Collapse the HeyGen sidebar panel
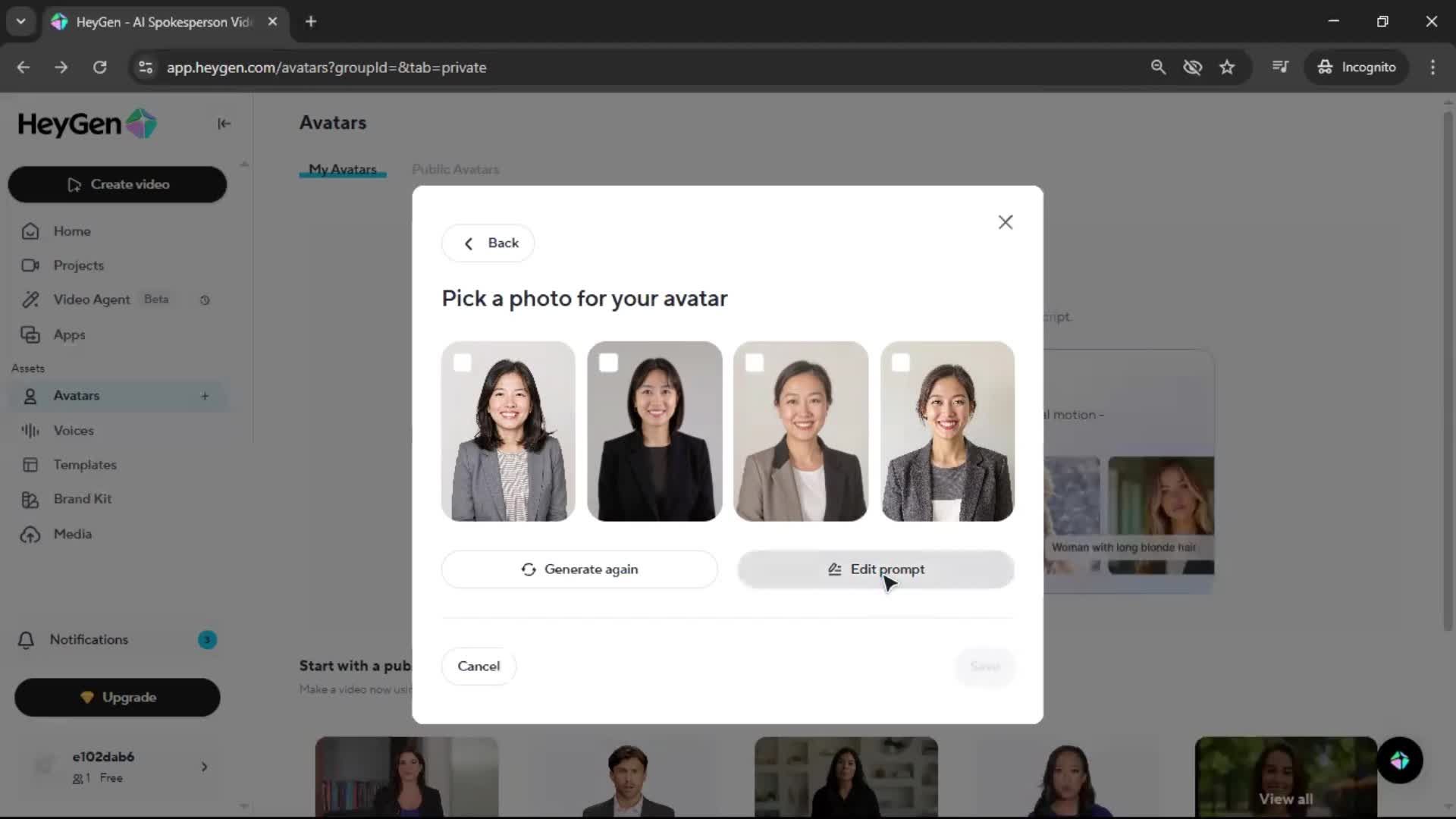Viewport: 1456px width, 819px height. pyautogui.click(x=224, y=124)
